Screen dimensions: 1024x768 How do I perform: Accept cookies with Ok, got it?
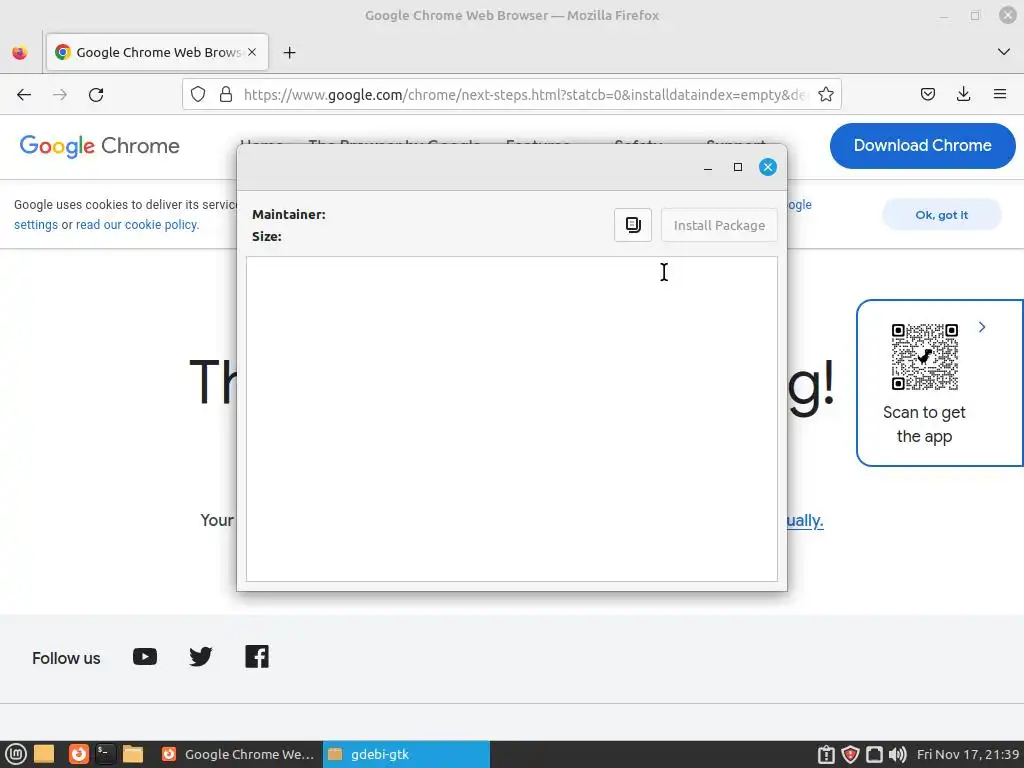pos(941,215)
